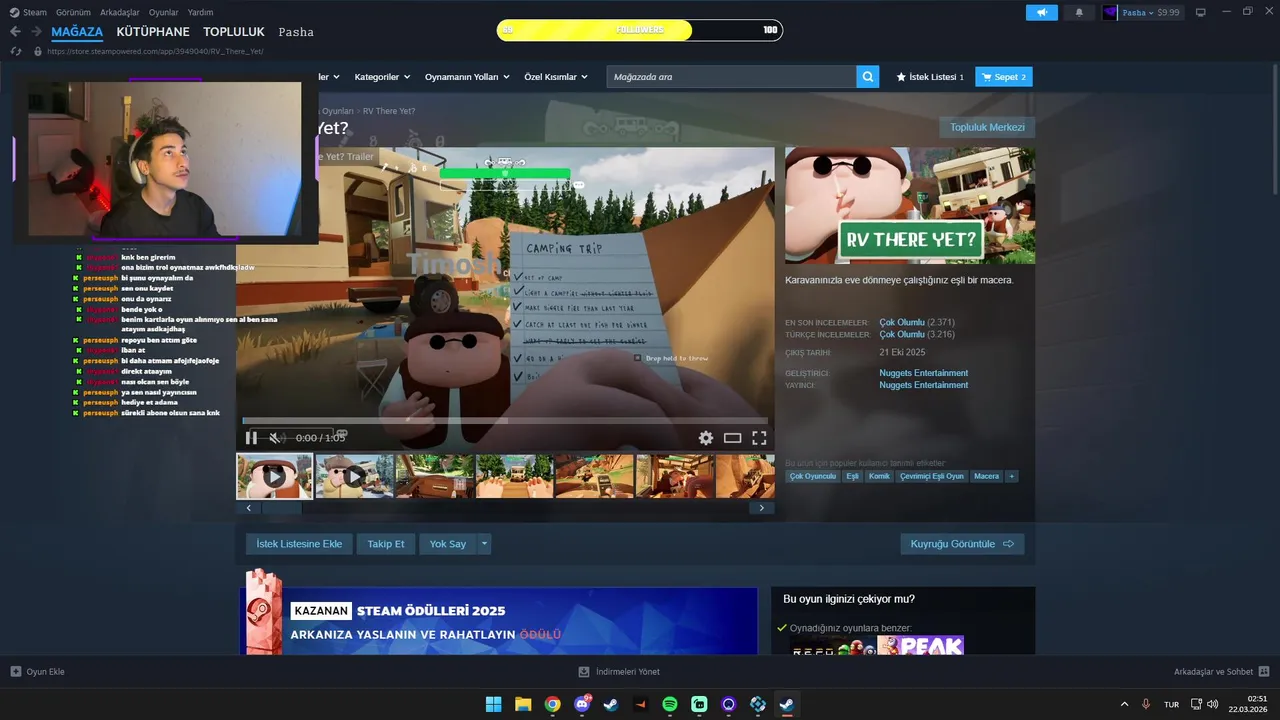Open Topluluk Merkezi
Screen dimensions: 1280x720
[987, 127]
